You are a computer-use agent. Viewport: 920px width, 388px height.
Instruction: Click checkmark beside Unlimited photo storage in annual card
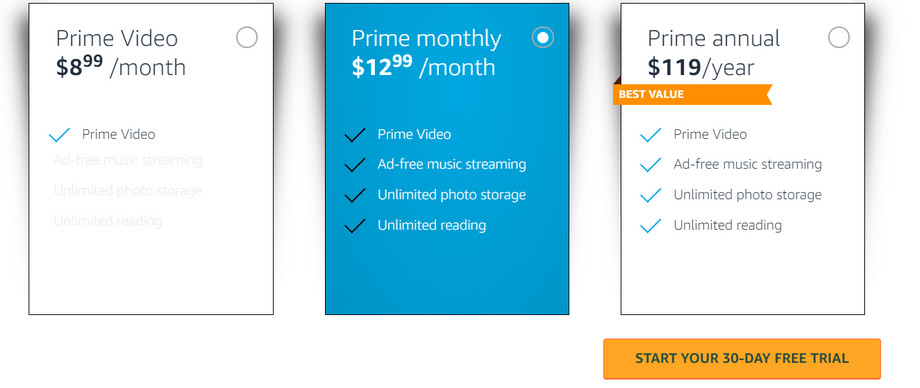coord(651,195)
